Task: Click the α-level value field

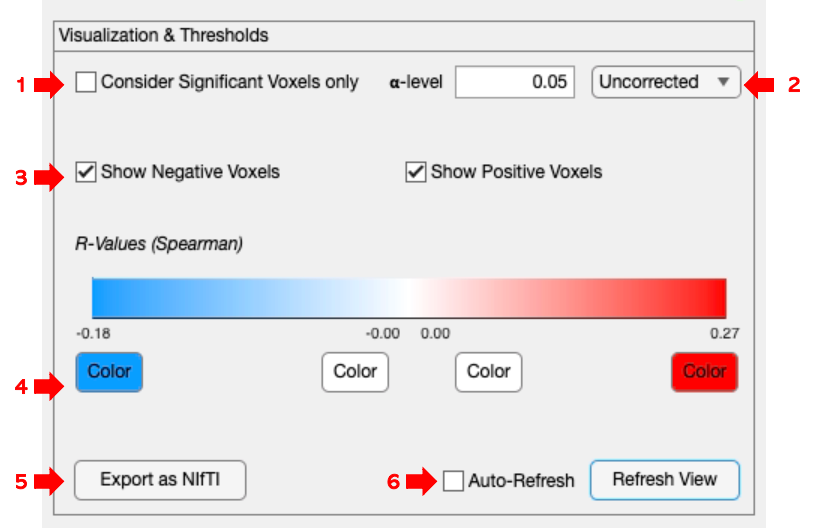Action: [514, 82]
